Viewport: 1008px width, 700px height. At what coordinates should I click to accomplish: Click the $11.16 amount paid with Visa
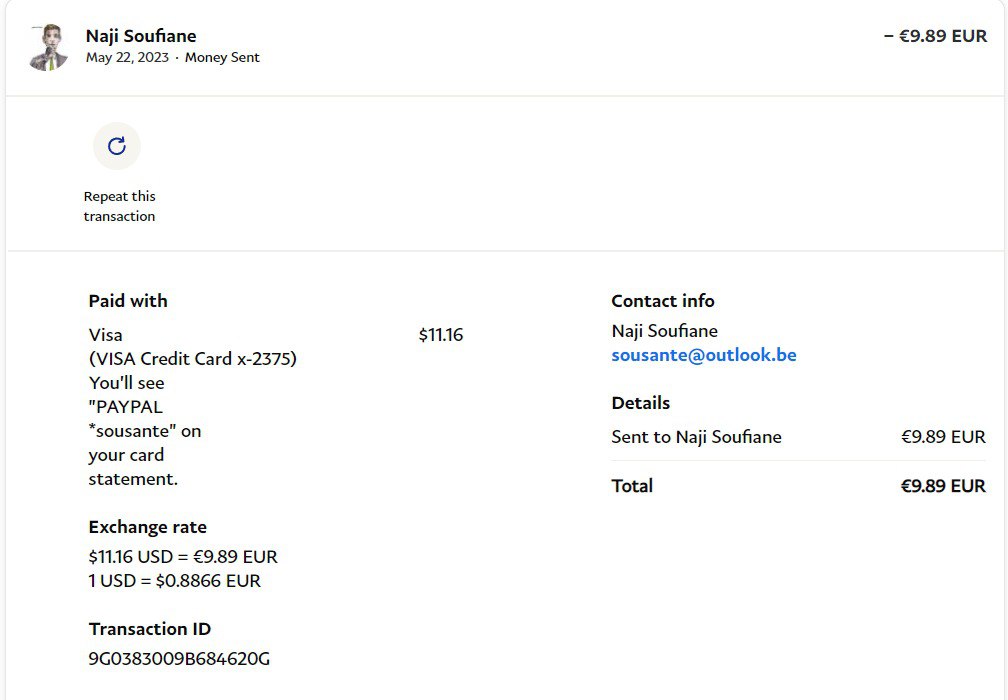click(x=440, y=335)
